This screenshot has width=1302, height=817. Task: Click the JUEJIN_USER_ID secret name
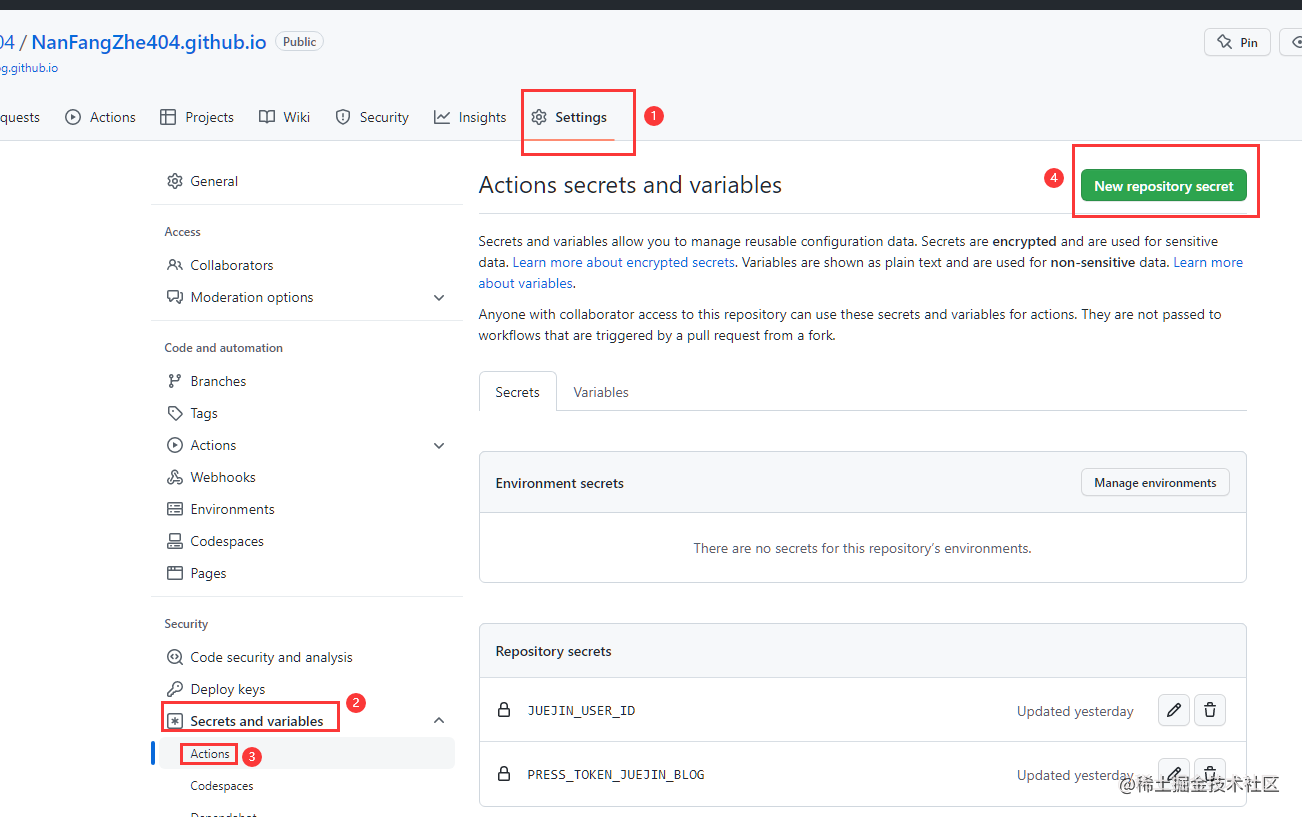pyautogui.click(x=581, y=711)
